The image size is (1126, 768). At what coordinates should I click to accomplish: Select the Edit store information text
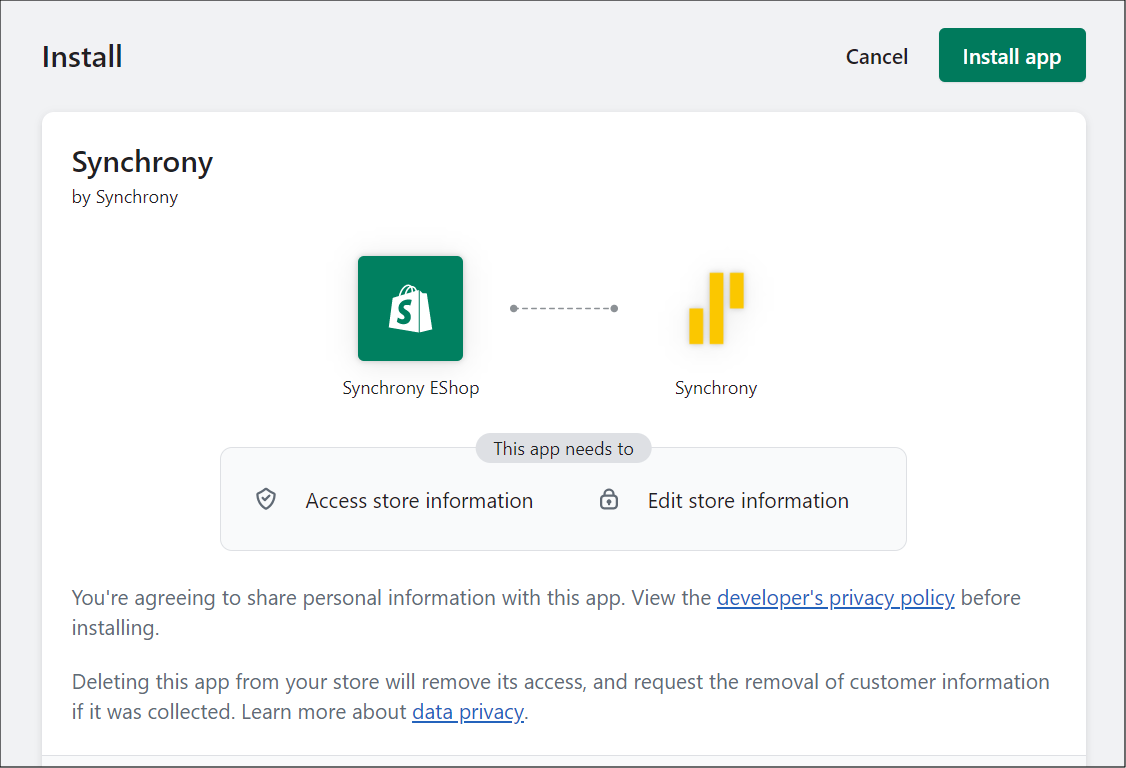[x=748, y=501]
